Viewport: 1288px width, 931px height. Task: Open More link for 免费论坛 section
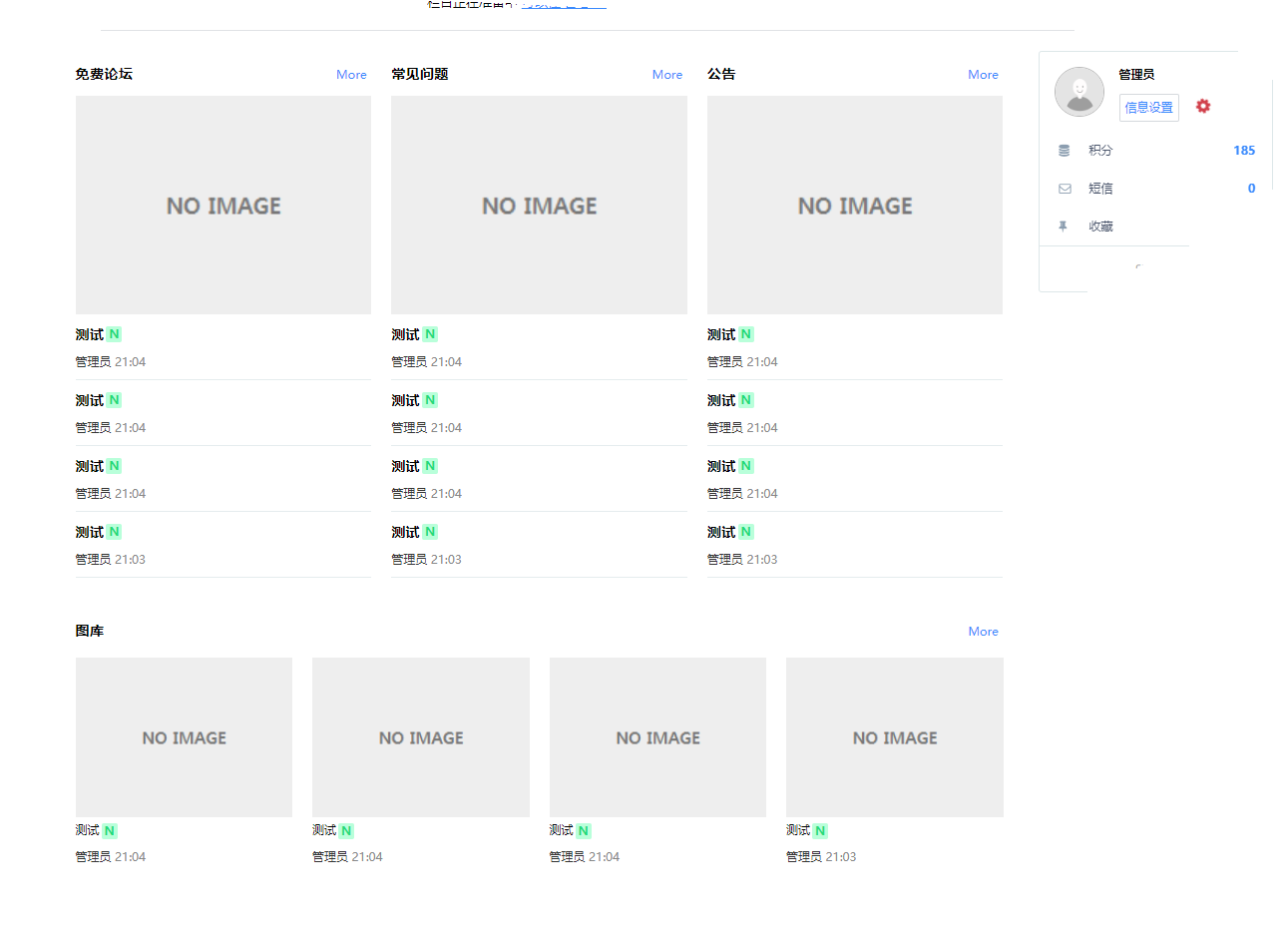point(351,75)
